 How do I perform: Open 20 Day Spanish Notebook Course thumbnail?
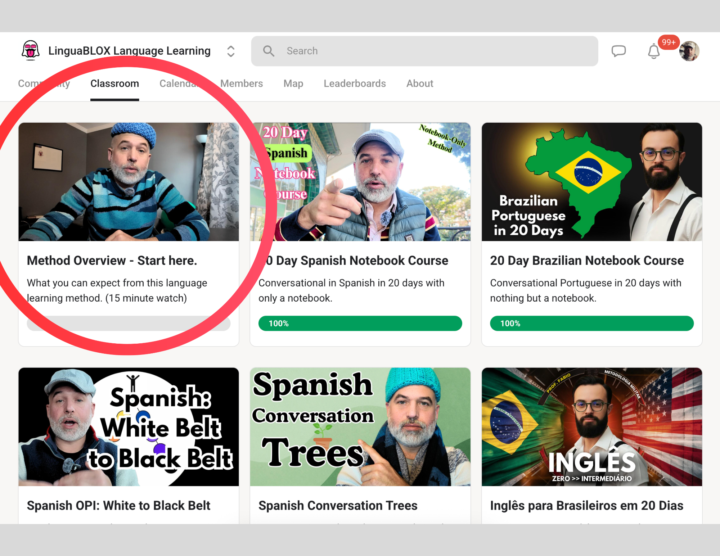tap(360, 181)
